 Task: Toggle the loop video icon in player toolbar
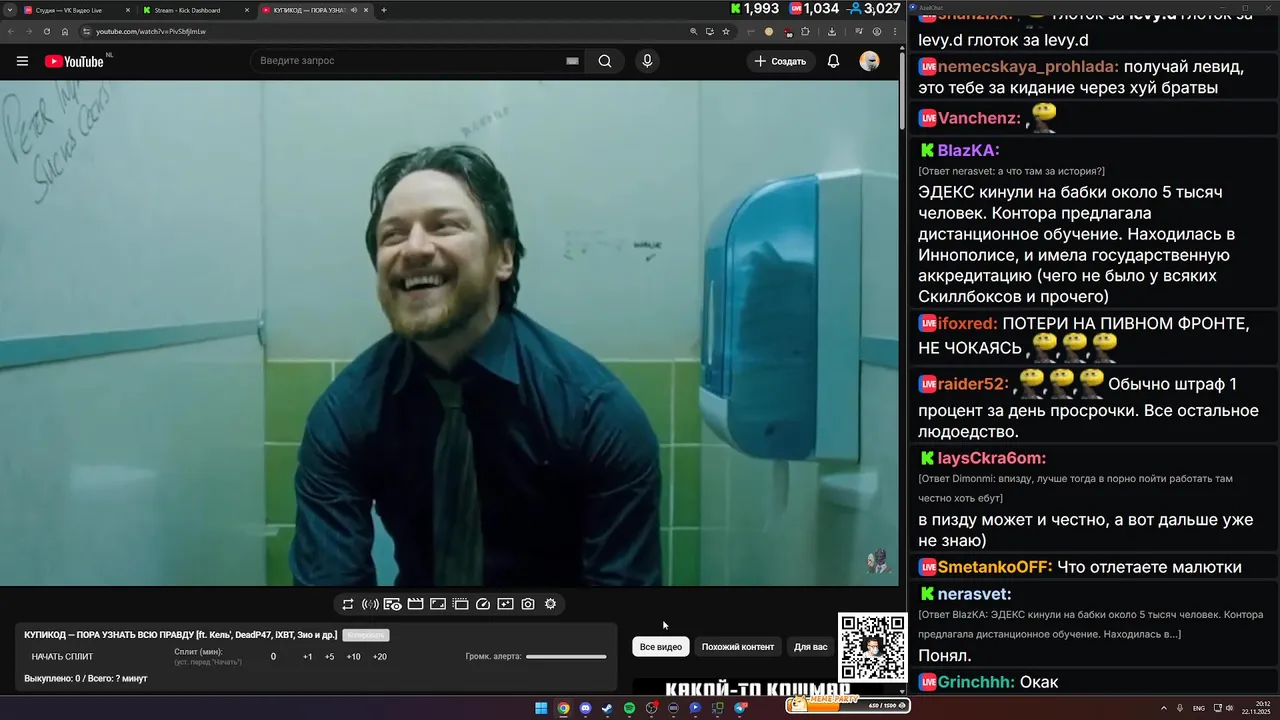(348, 604)
